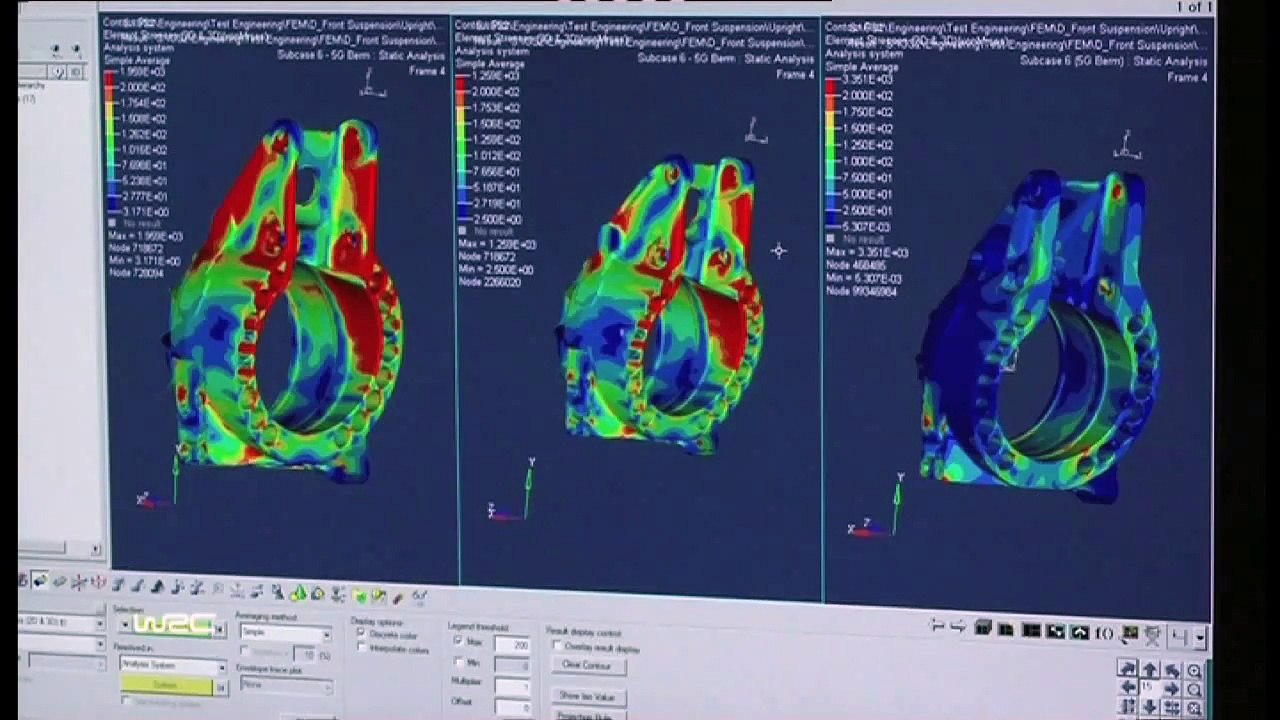Click the clockwise rotate arrow view icon
Image resolution: width=1280 pixels, height=720 pixels.
tap(1128, 669)
